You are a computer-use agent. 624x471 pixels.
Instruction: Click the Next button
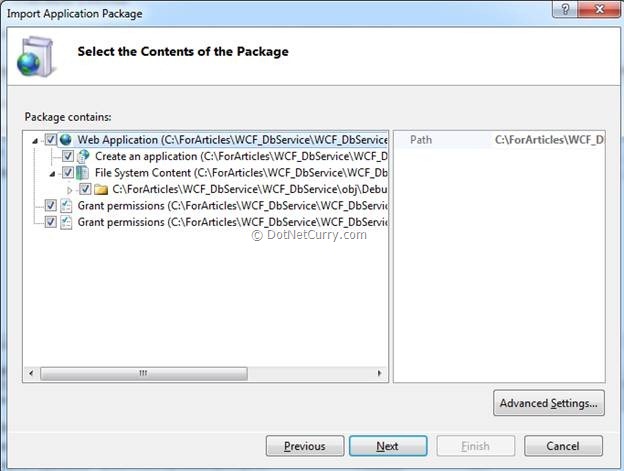coord(387,446)
